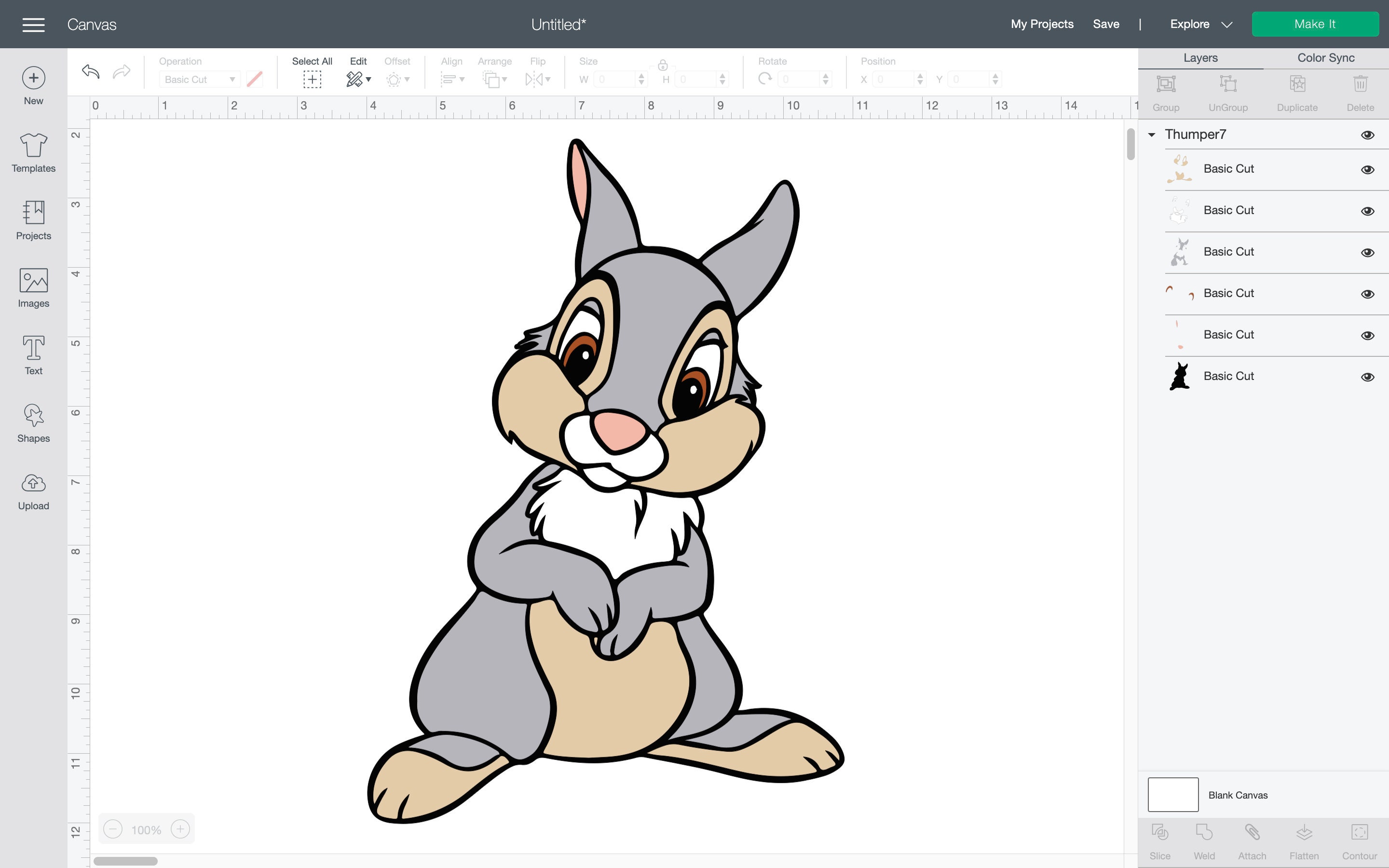Switch to the Color Sync tab
Screen dimensions: 1389x868
tap(1326, 57)
